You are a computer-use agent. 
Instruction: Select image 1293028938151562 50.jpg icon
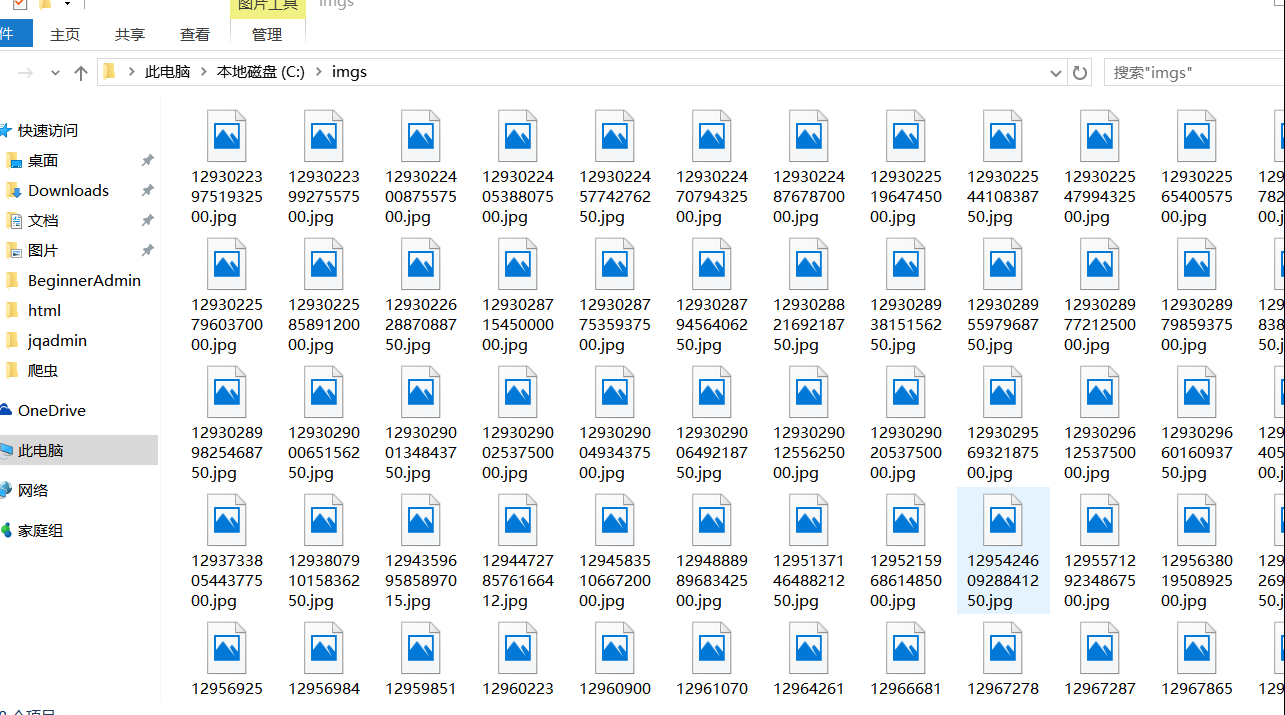tap(906, 264)
